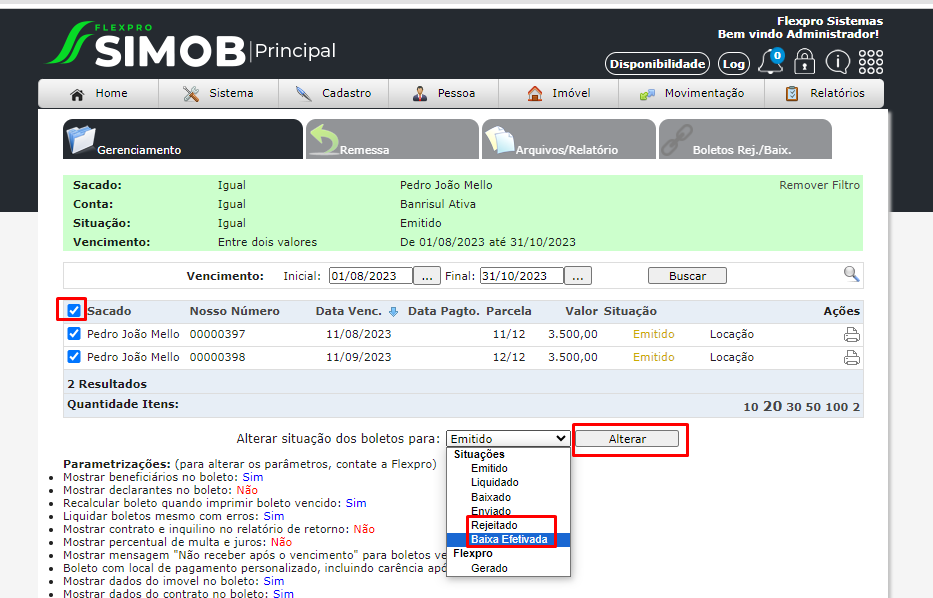This screenshot has width=933, height=598.
Task: Open the Cadastro menu
Action: tap(334, 93)
